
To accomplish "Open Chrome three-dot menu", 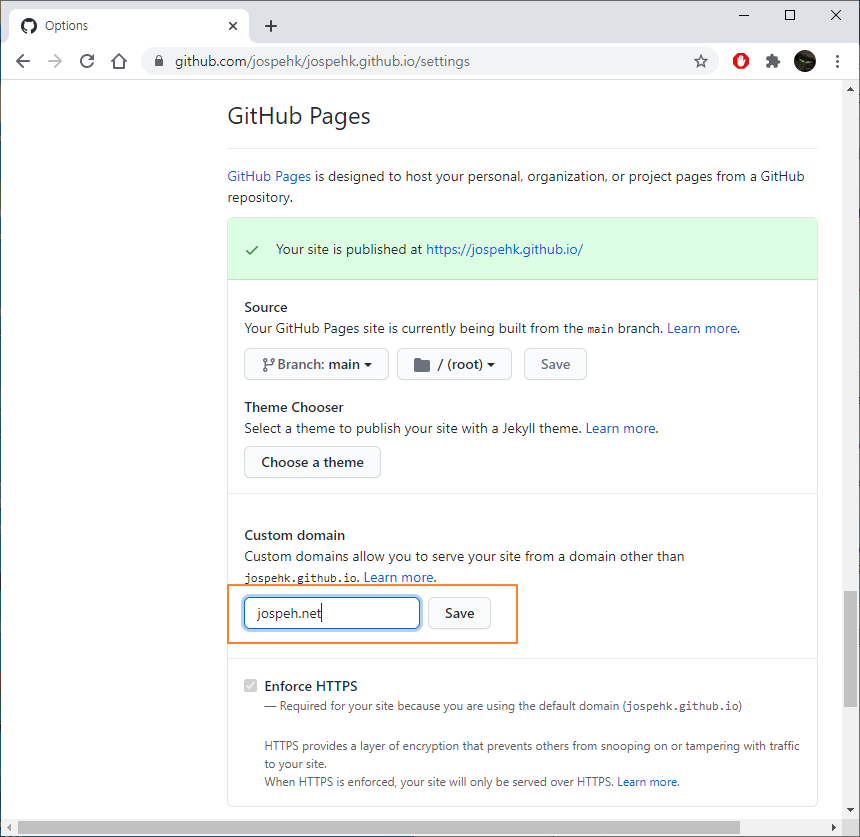I will click(837, 61).
